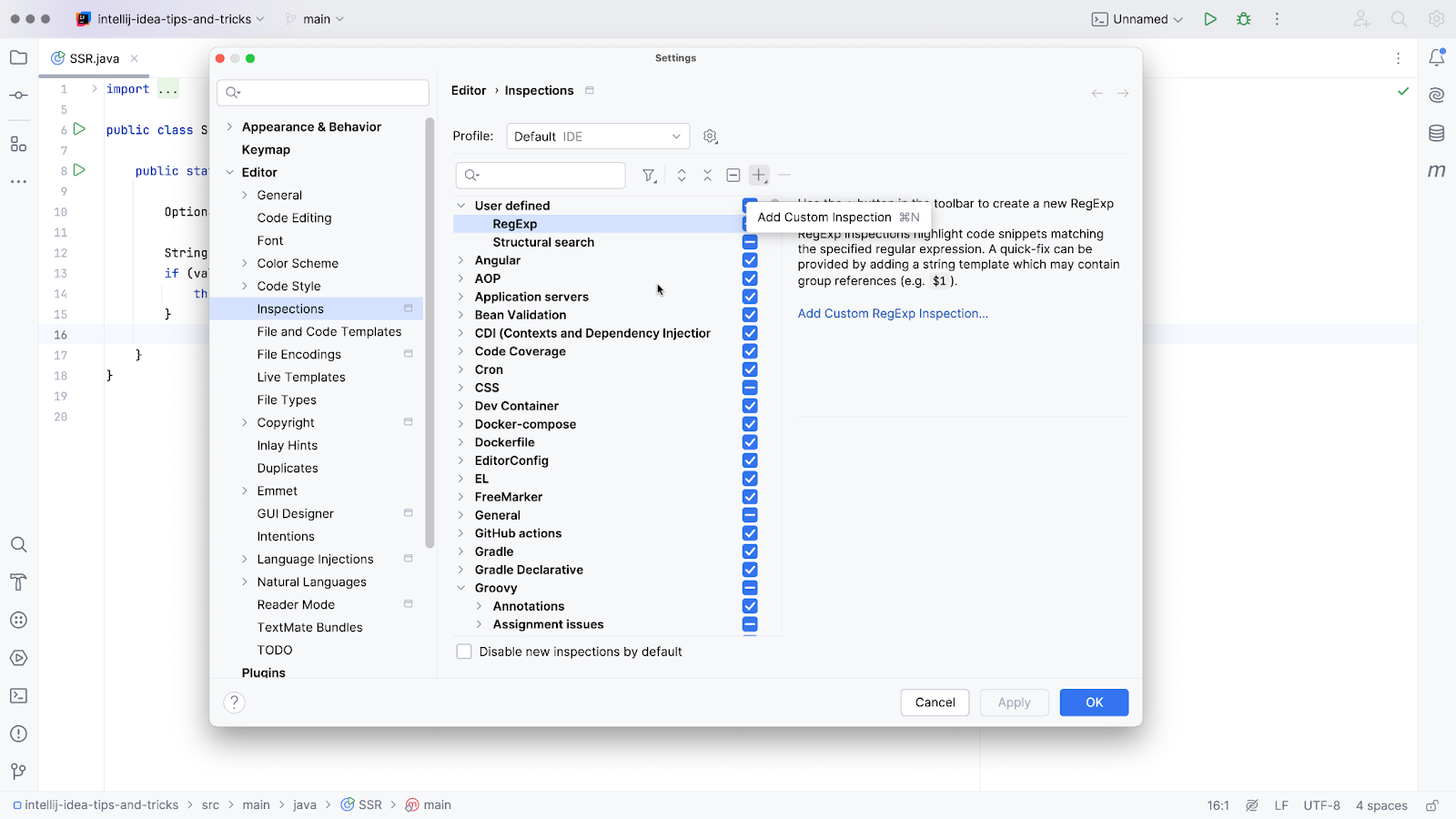Toggle the Dockerfile inspections checkbox

point(750,442)
